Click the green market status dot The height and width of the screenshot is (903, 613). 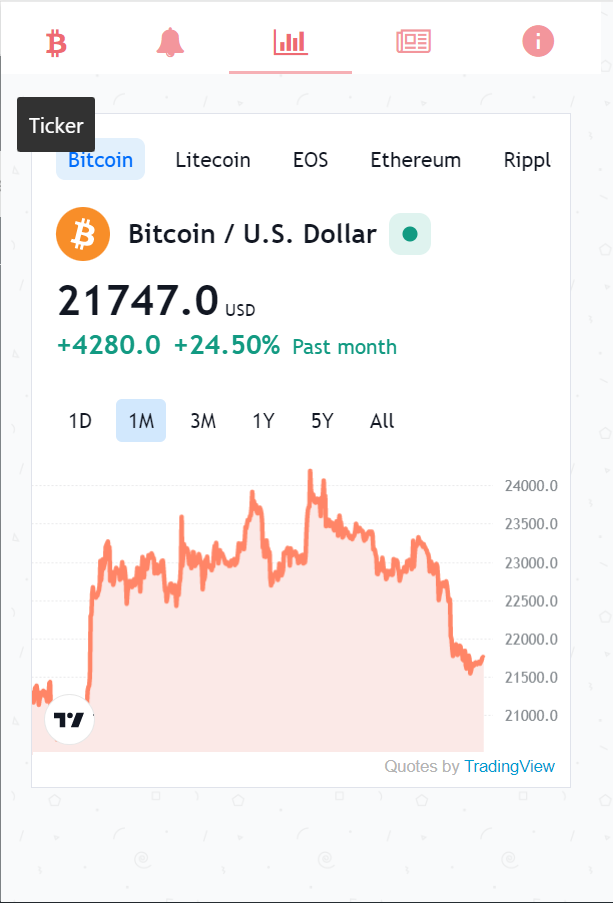tap(409, 234)
